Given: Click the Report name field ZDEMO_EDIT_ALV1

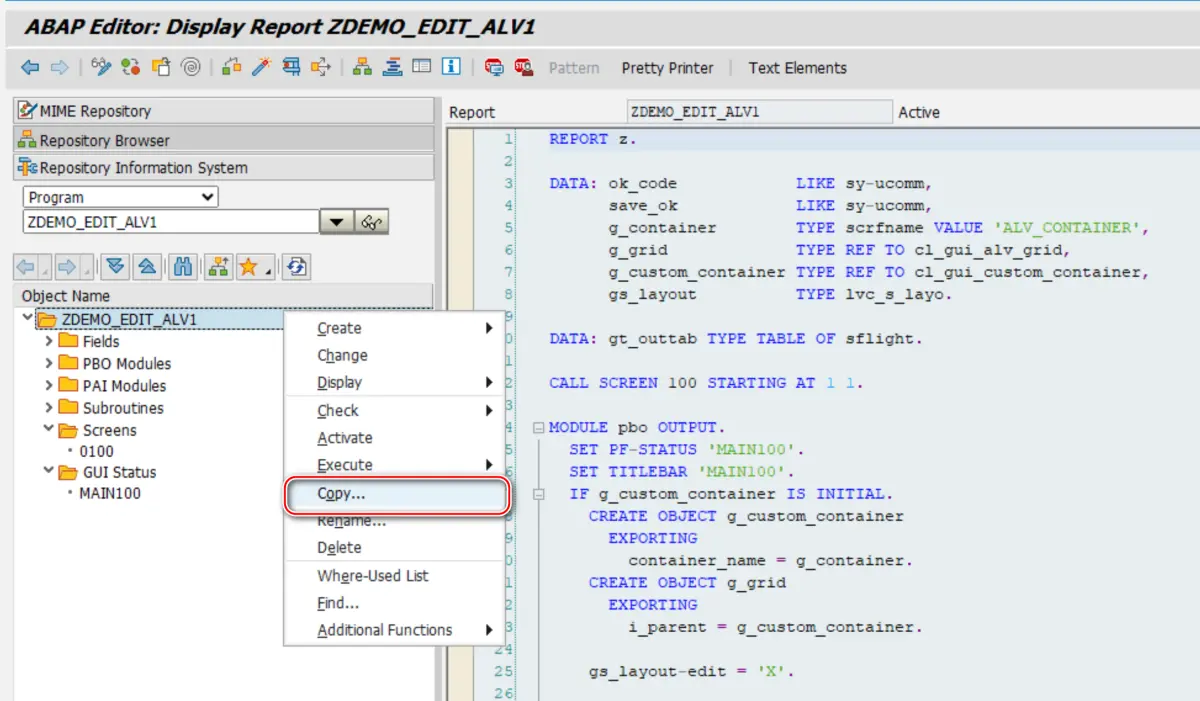Looking at the screenshot, I should (759, 112).
